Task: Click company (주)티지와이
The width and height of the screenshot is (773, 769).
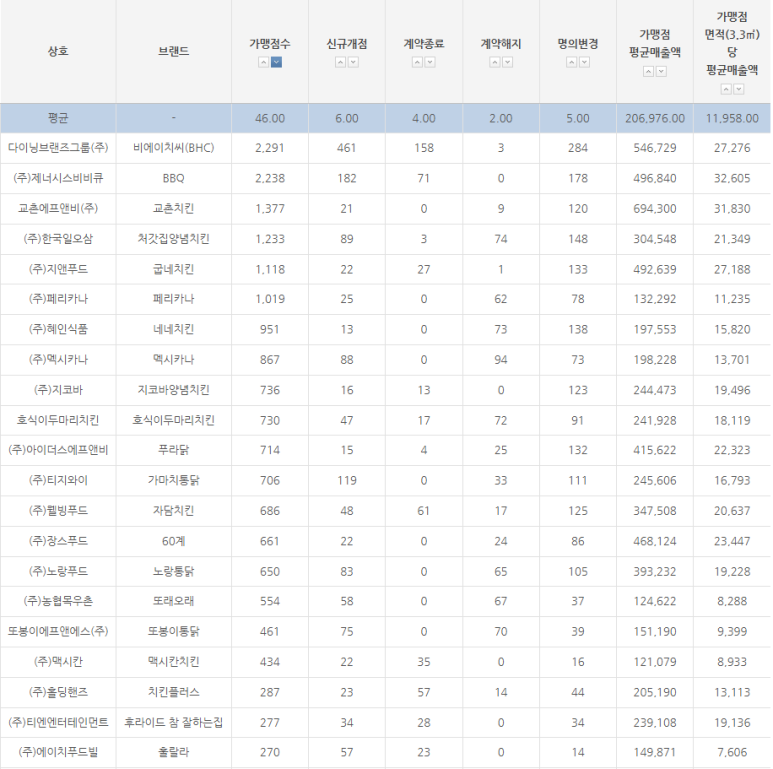Action: click(x=58, y=480)
